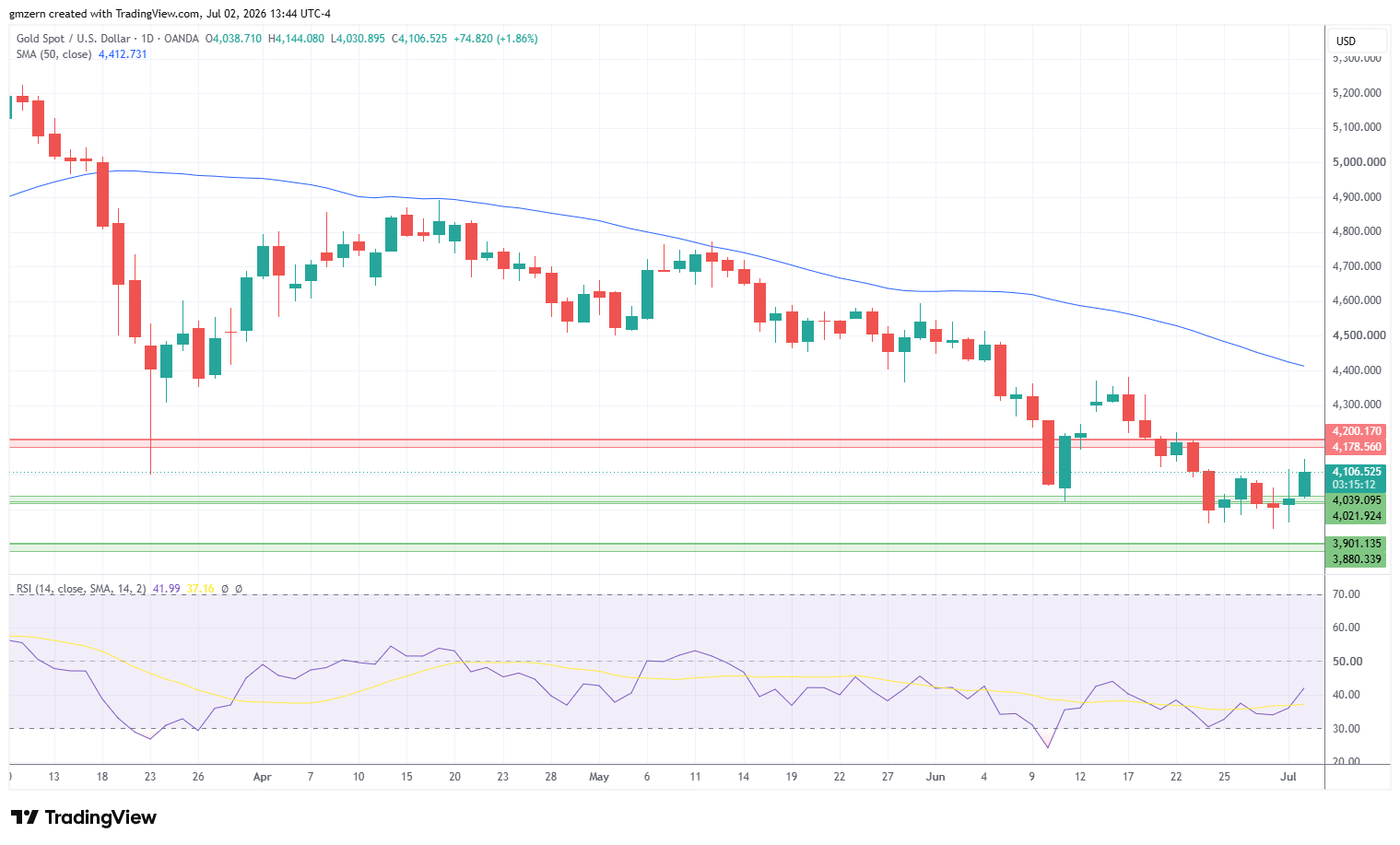The width and height of the screenshot is (1400, 845).
Task: Click the SMA value 4,412.731
Action: pyautogui.click(x=123, y=54)
